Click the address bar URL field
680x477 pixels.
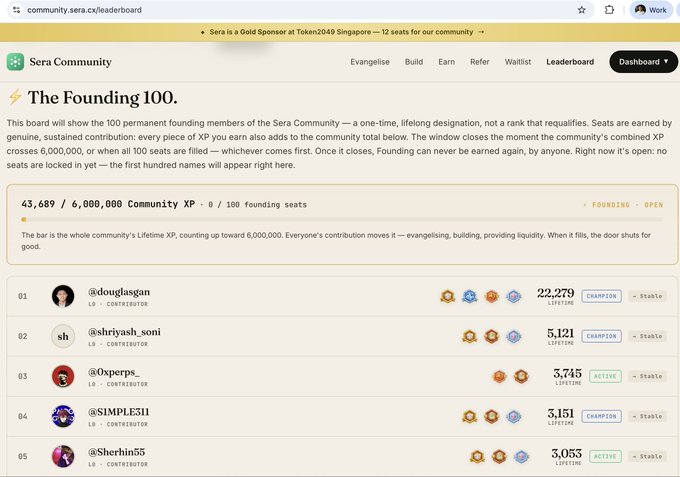(x=299, y=10)
